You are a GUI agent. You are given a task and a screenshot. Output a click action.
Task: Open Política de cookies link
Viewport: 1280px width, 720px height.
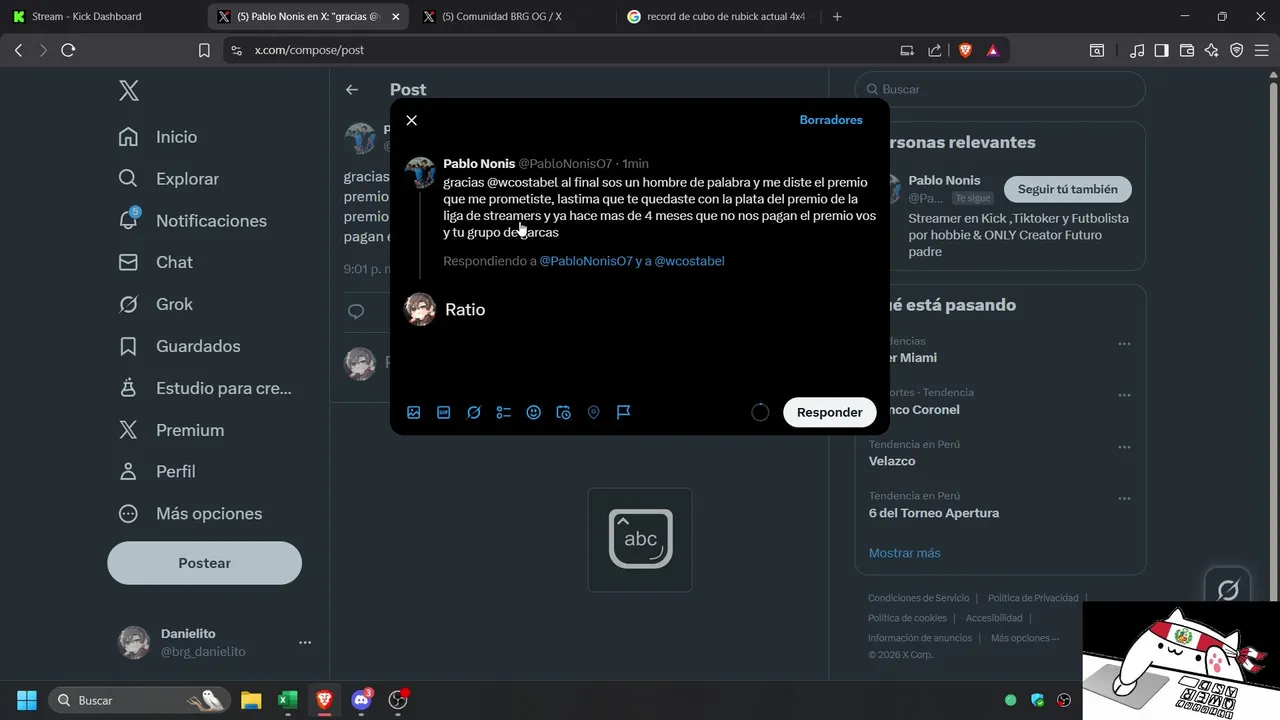907,618
